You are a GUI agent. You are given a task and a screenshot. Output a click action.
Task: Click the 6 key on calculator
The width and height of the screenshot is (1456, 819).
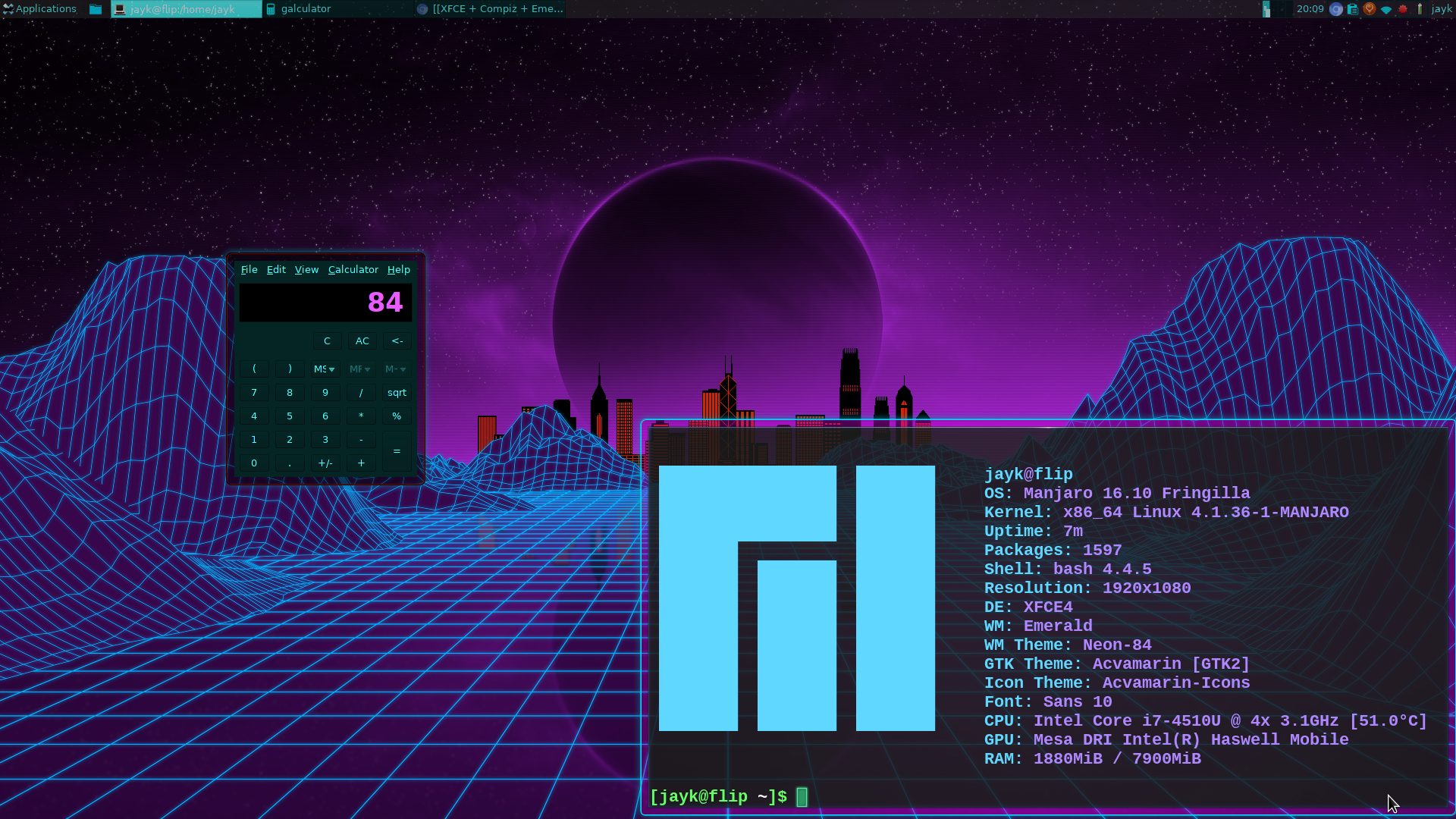(325, 416)
